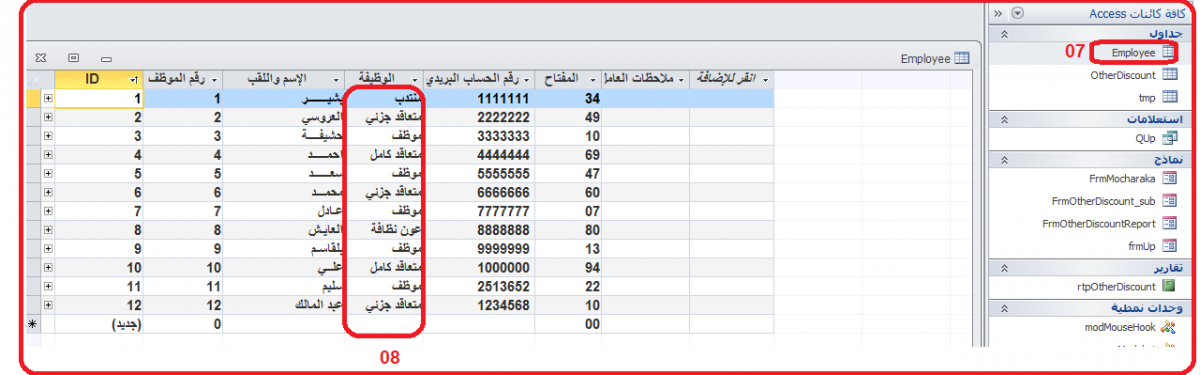
Task: Open the modMouseHook module icon
Action: pyautogui.click(x=1169, y=327)
